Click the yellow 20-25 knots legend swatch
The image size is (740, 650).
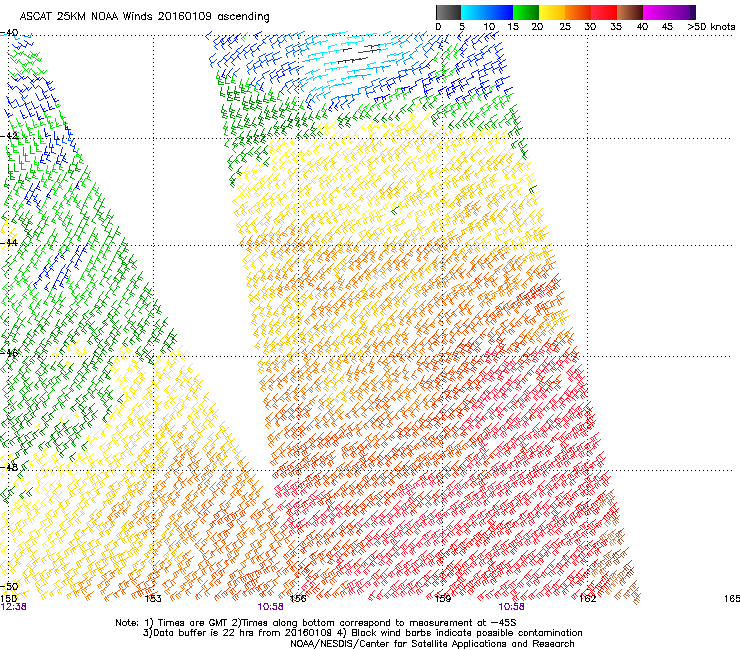[x=552, y=12]
